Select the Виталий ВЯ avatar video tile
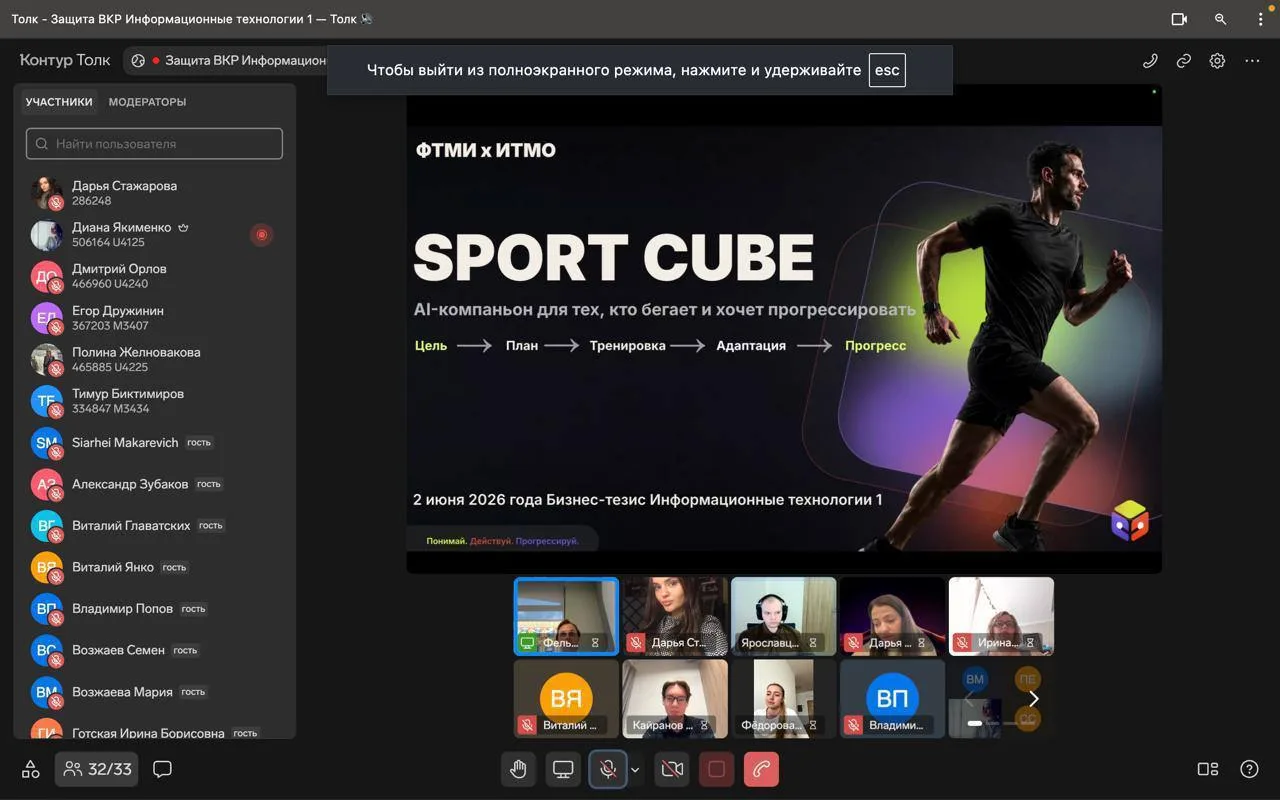Viewport: 1280px width, 800px height. pos(566,698)
